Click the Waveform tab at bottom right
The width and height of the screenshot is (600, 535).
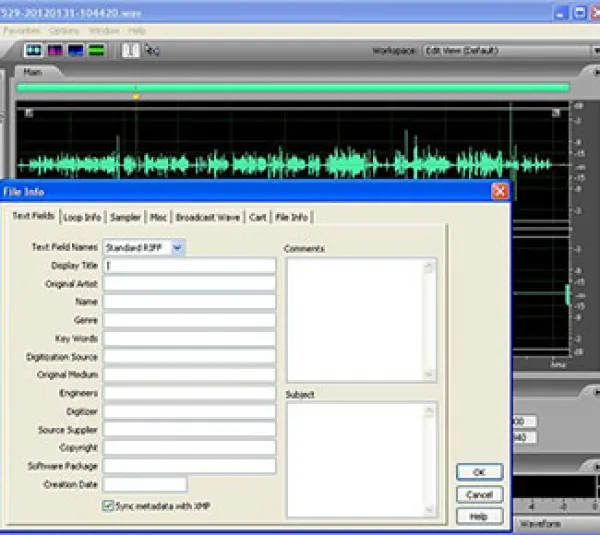coord(540,524)
